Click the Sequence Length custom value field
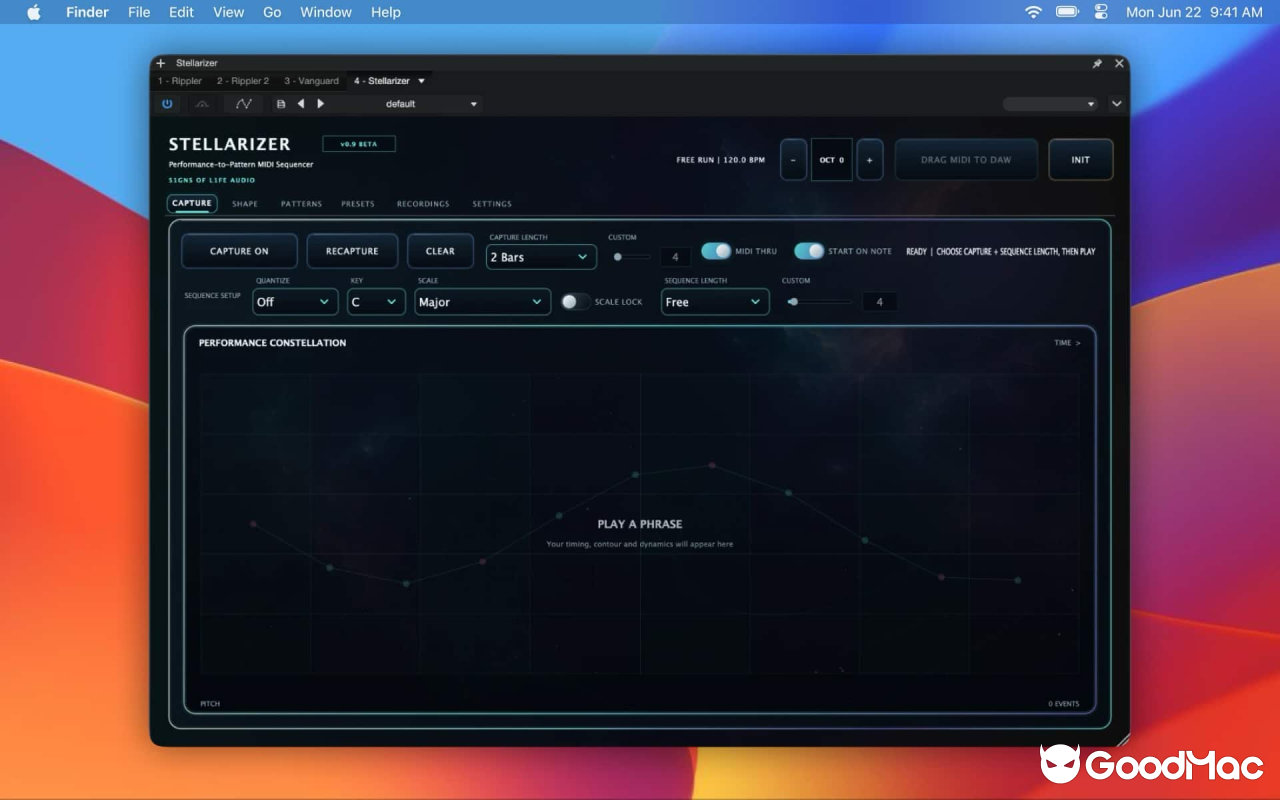 (879, 302)
